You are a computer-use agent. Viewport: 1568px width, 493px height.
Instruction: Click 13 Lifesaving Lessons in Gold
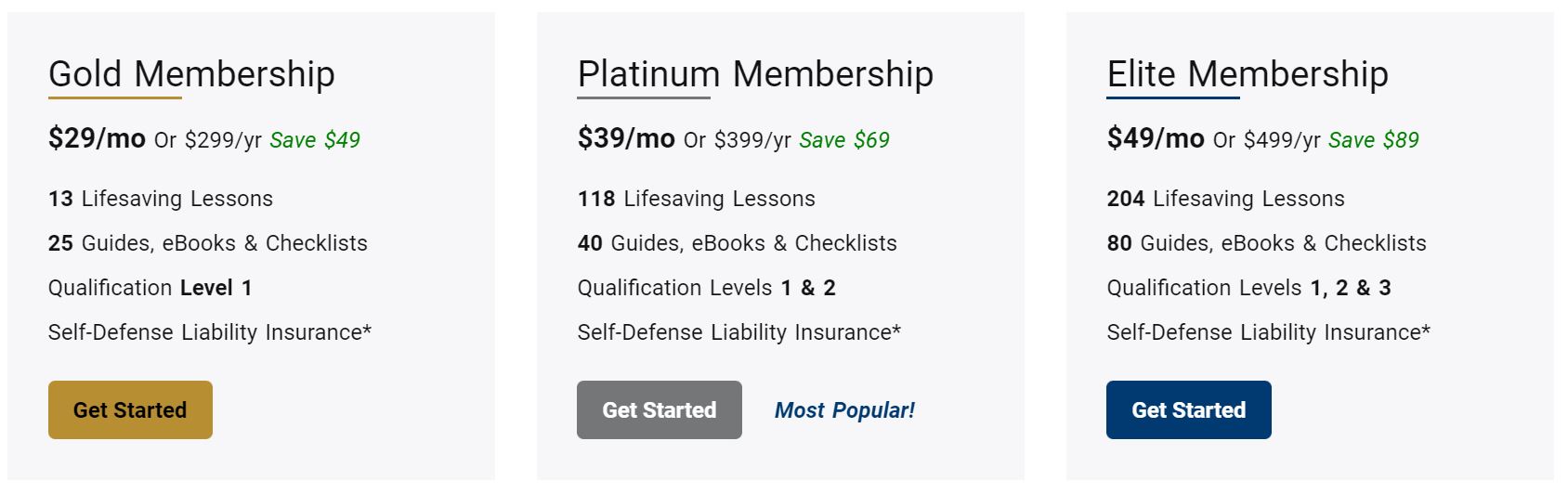click(161, 199)
